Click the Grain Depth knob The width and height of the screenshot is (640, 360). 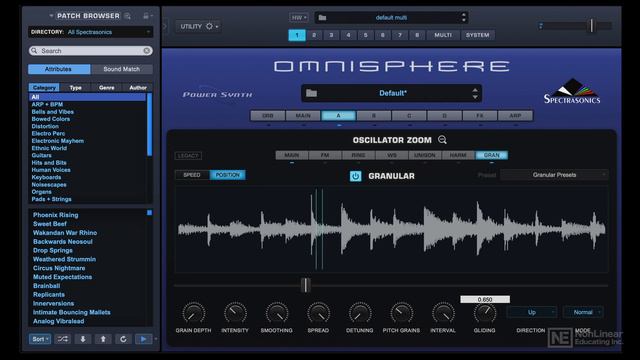[193, 313]
